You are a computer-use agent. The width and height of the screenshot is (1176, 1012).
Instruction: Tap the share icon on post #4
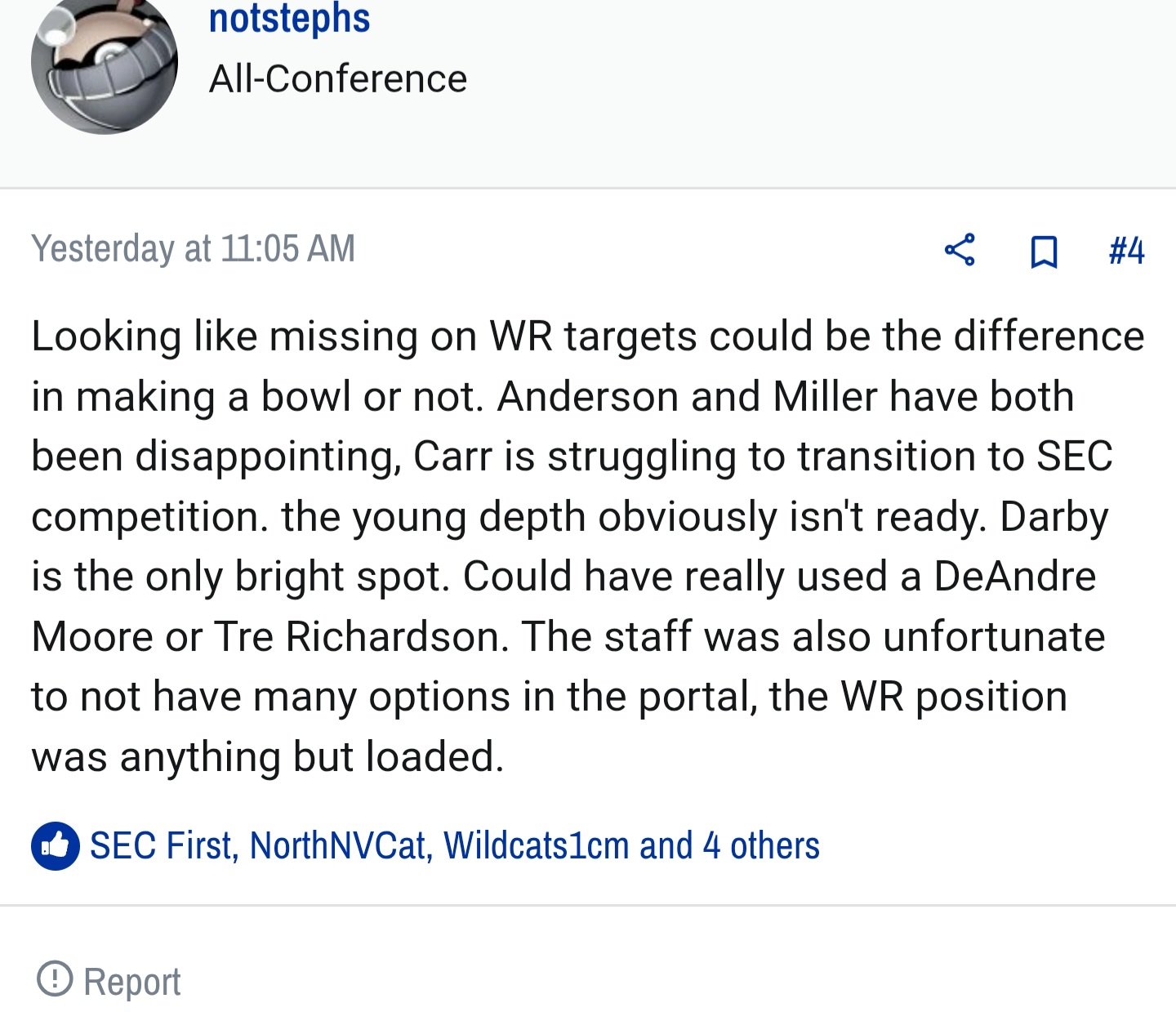coord(960,250)
